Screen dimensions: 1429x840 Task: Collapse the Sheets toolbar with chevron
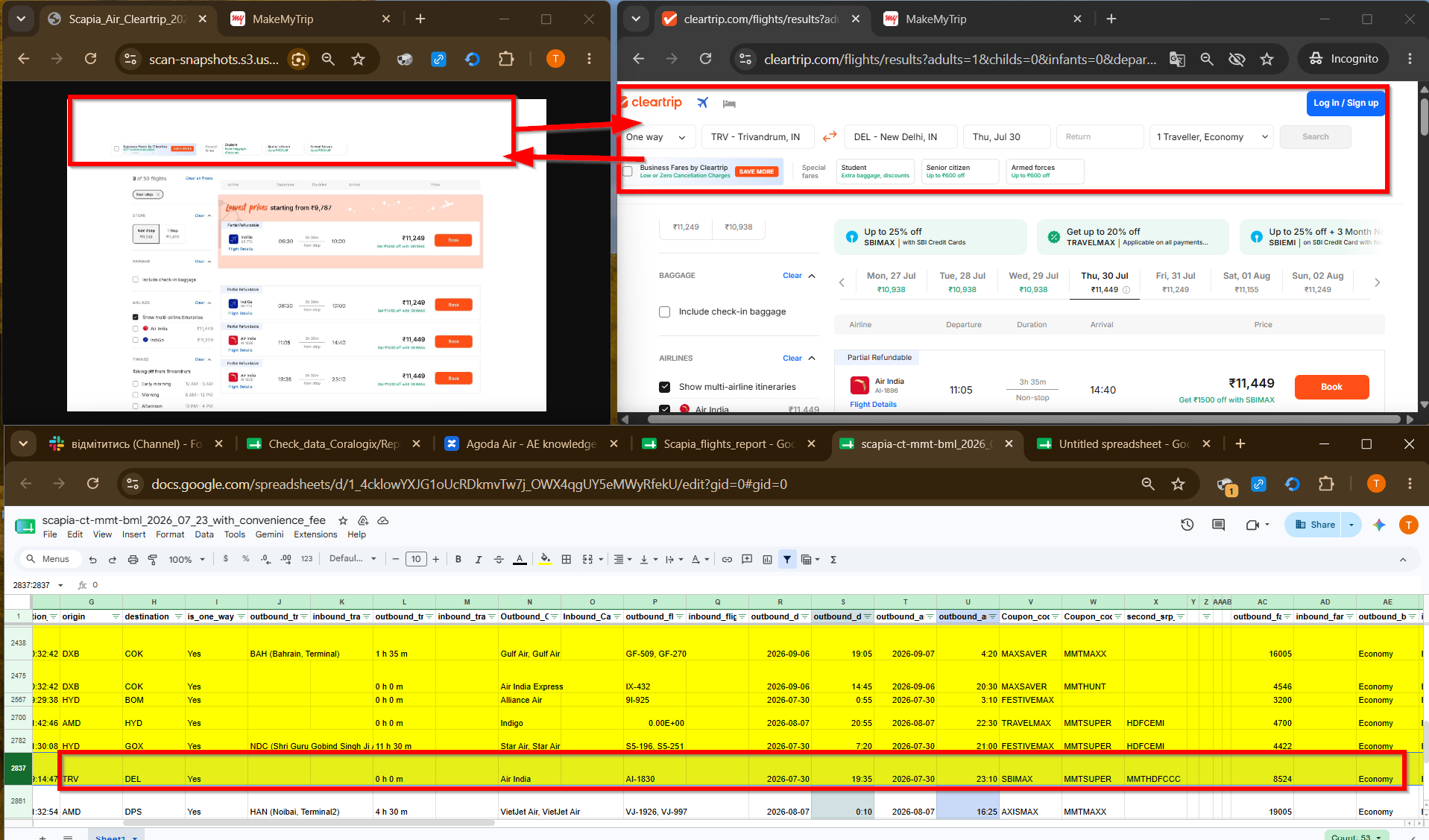click(x=1403, y=559)
